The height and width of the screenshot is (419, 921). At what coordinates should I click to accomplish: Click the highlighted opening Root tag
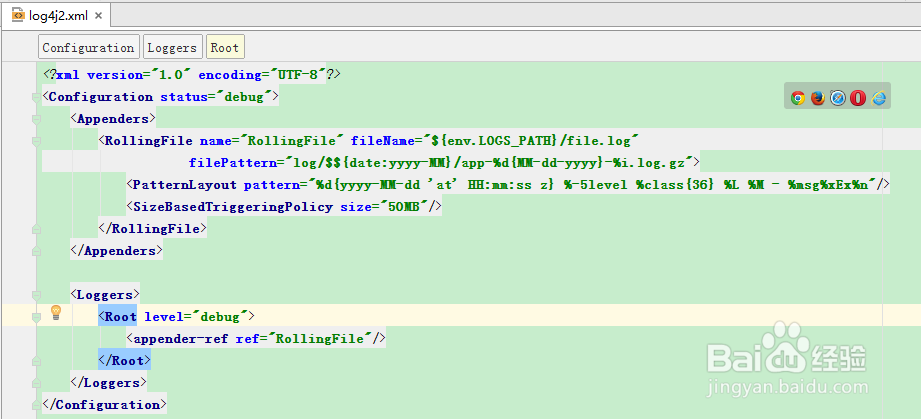pyautogui.click(x=117, y=317)
